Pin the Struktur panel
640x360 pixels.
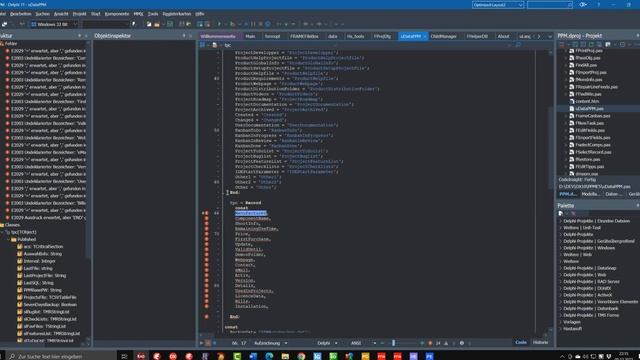pos(79,36)
